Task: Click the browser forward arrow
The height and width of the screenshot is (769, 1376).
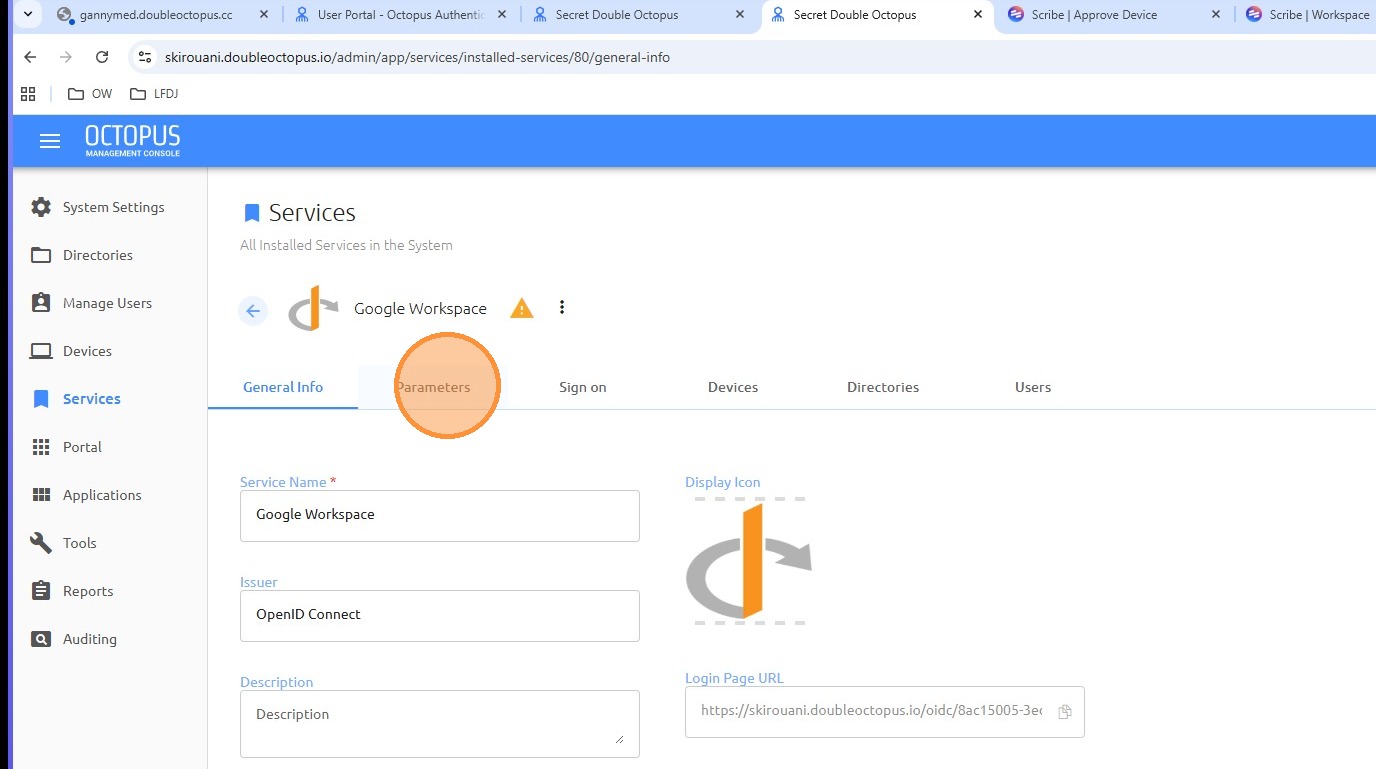Action: click(66, 57)
